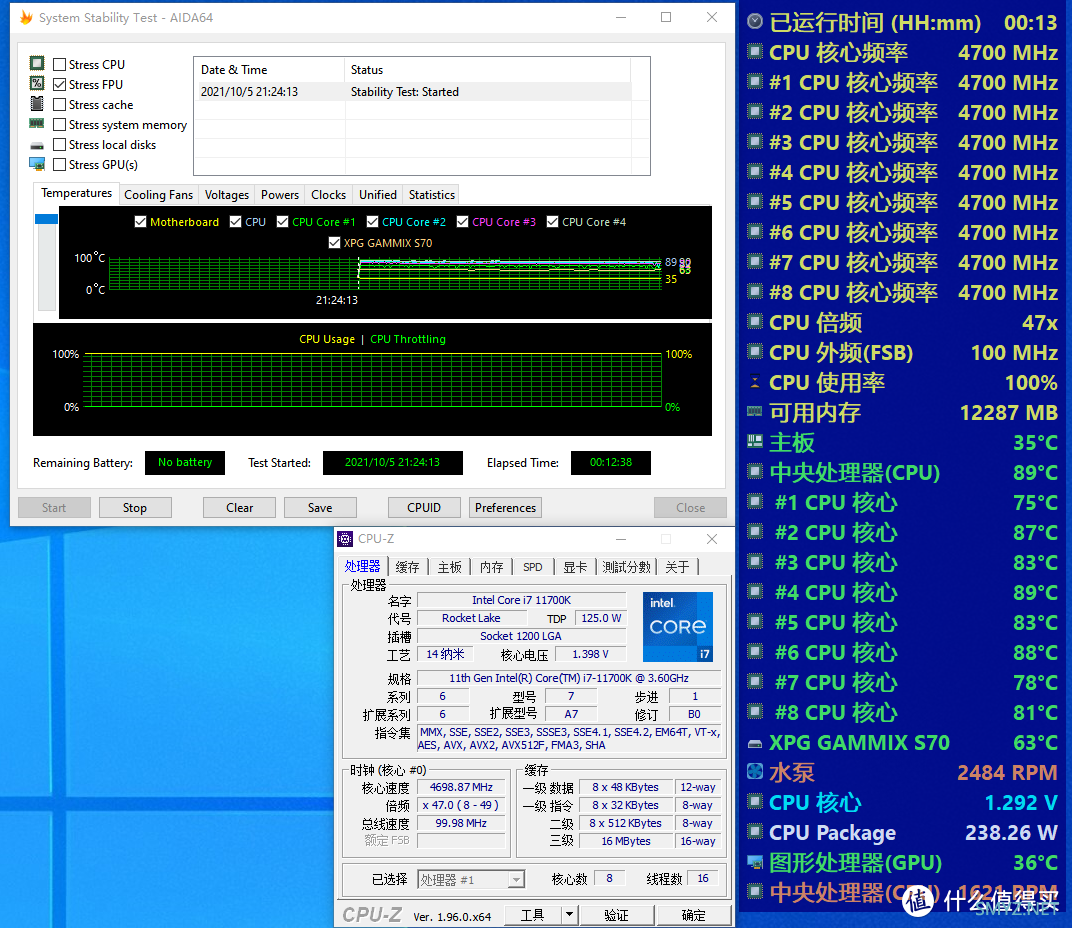The image size is (1072, 928).
Task: Click the Stress local disks drive icon
Action: [37, 145]
